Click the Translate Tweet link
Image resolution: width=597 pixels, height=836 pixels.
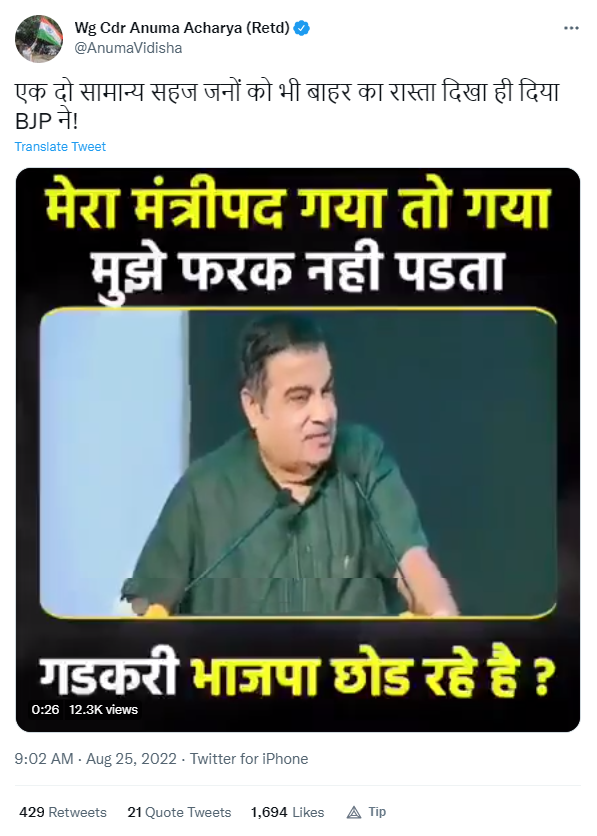60,147
